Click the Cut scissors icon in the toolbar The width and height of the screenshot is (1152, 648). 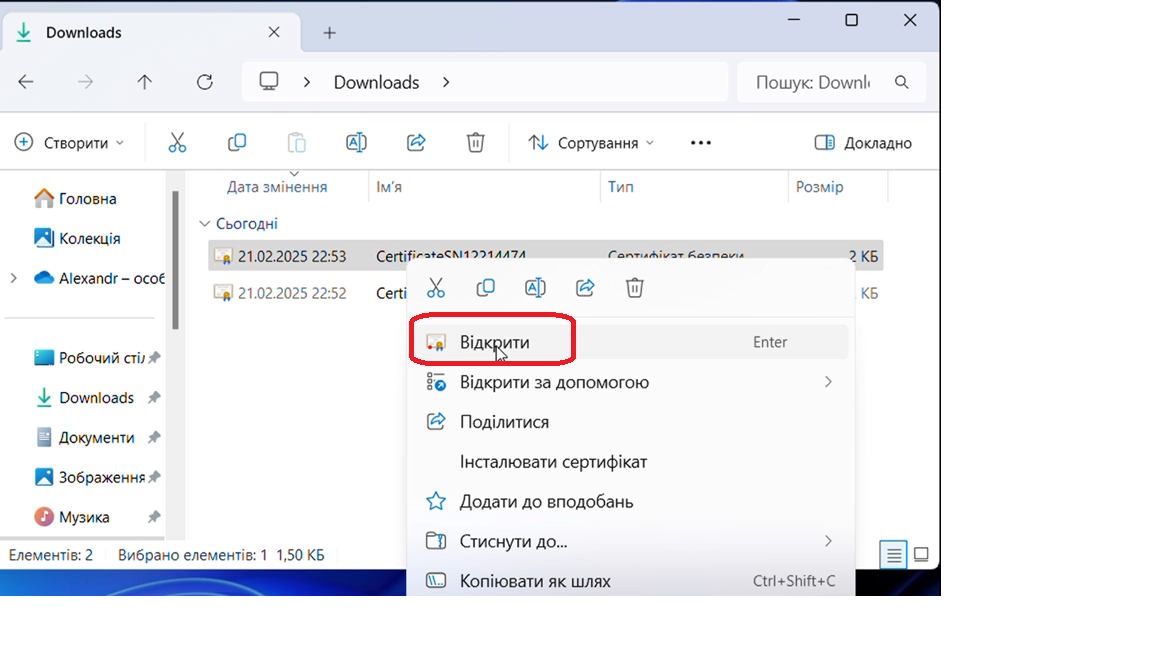[177, 143]
